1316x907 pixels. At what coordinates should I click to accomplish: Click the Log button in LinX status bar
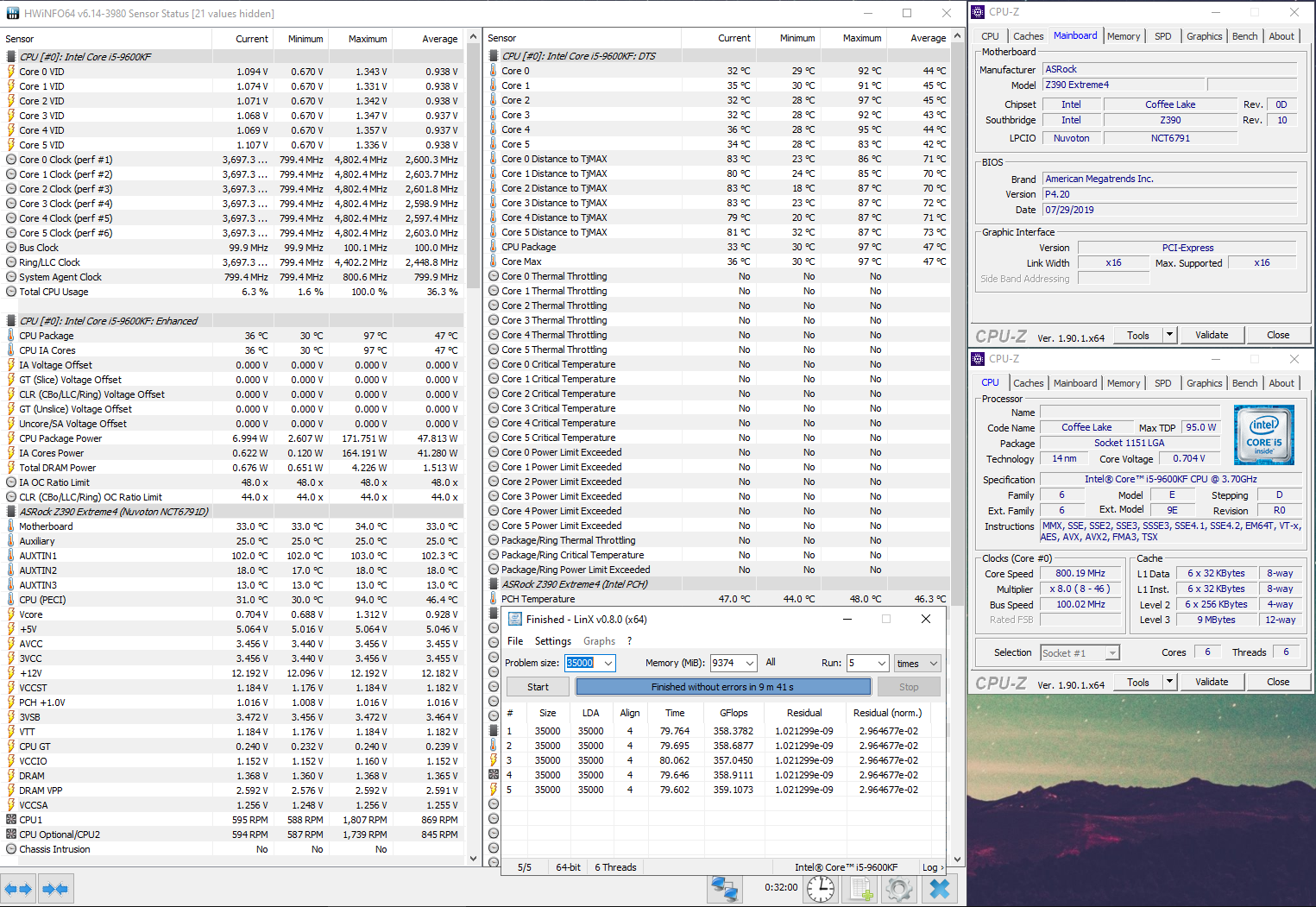930,867
